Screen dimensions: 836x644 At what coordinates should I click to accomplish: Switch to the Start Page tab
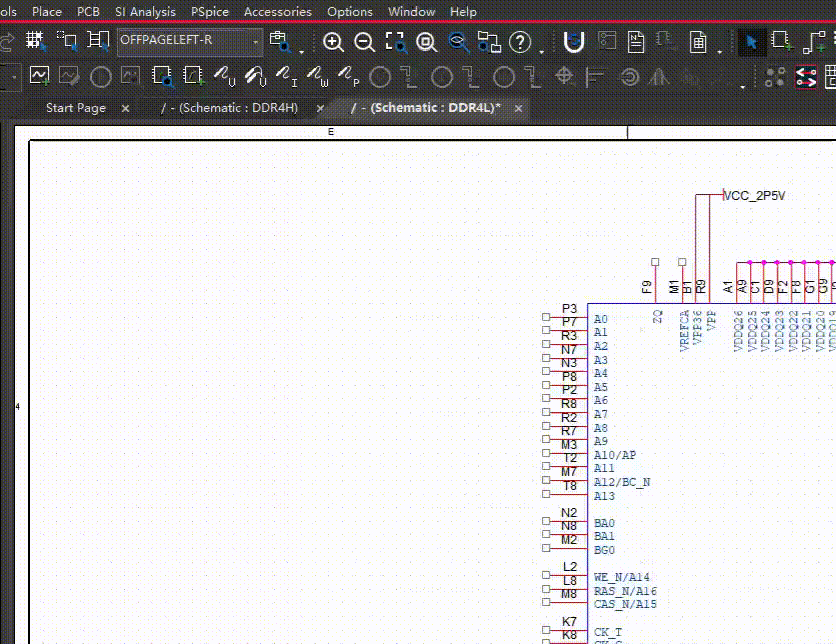click(x=76, y=108)
